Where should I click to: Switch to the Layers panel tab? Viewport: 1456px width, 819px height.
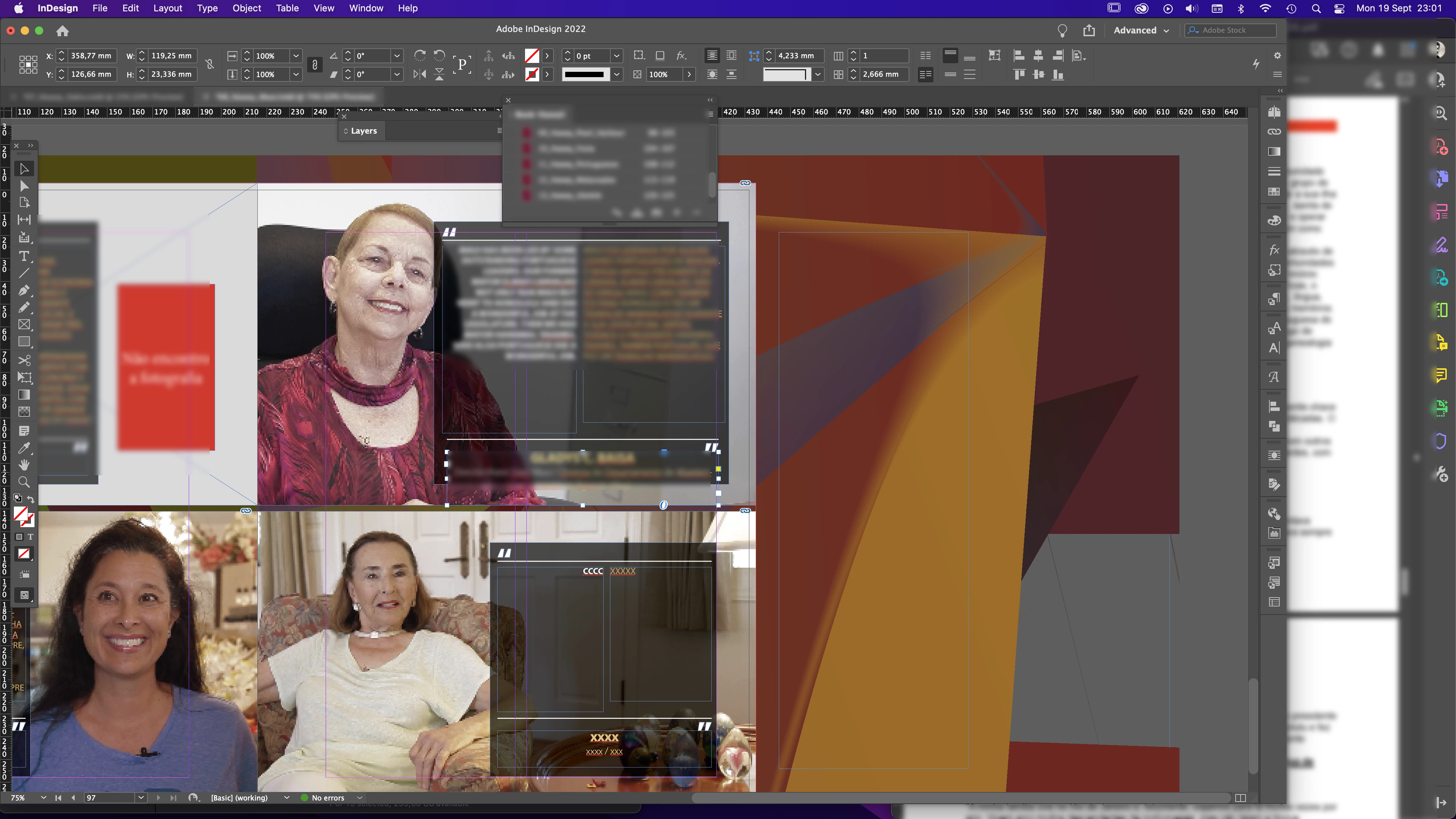click(x=363, y=130)
